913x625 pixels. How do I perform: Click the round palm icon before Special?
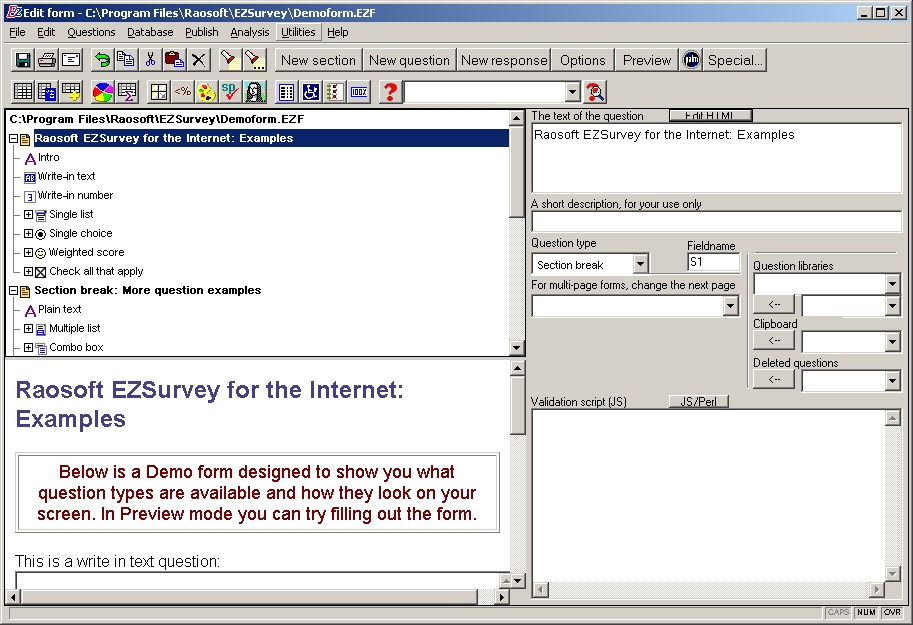point(691,60)
